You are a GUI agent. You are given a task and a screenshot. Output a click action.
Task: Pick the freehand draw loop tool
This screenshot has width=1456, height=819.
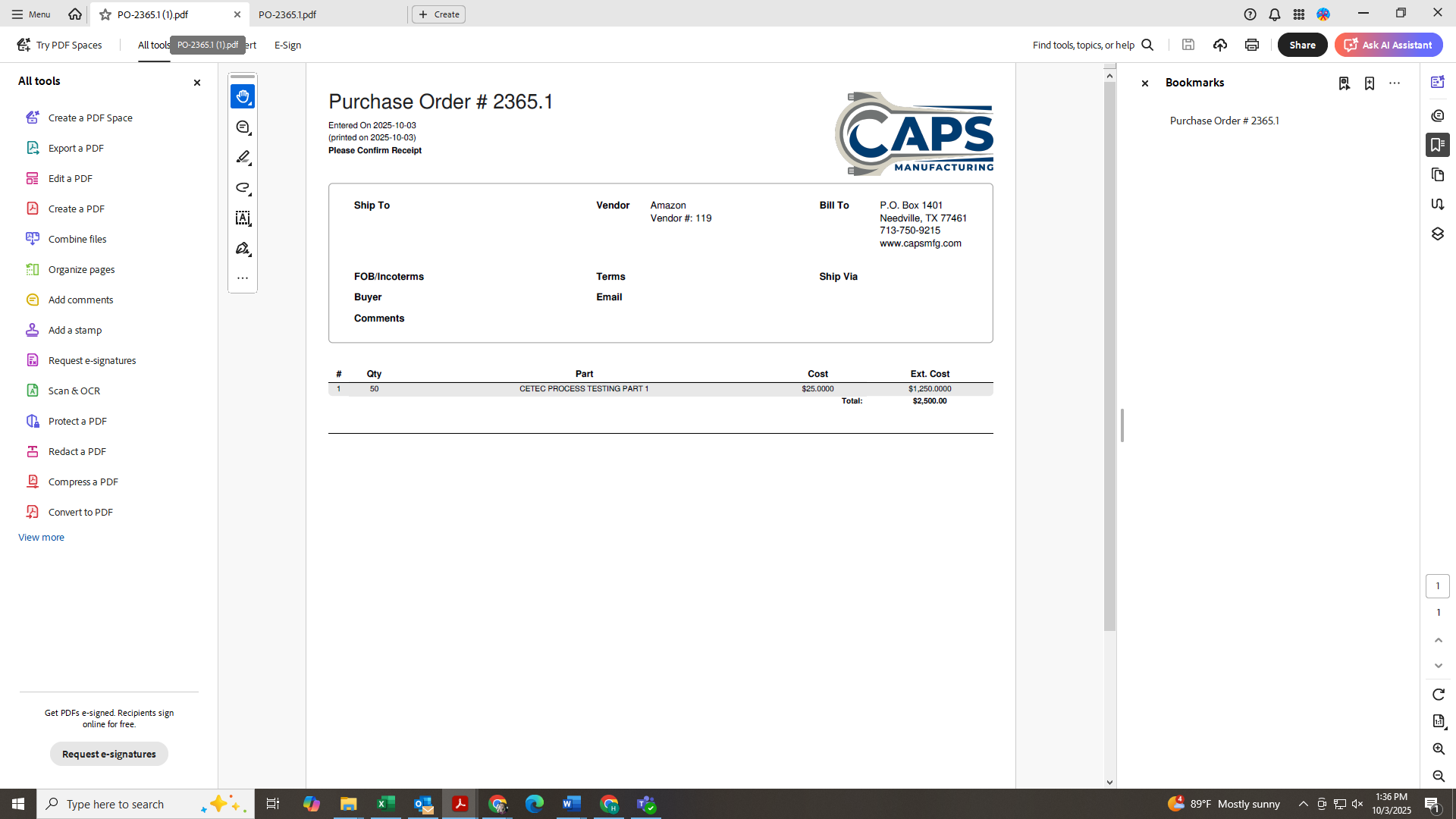pos(243,188)
